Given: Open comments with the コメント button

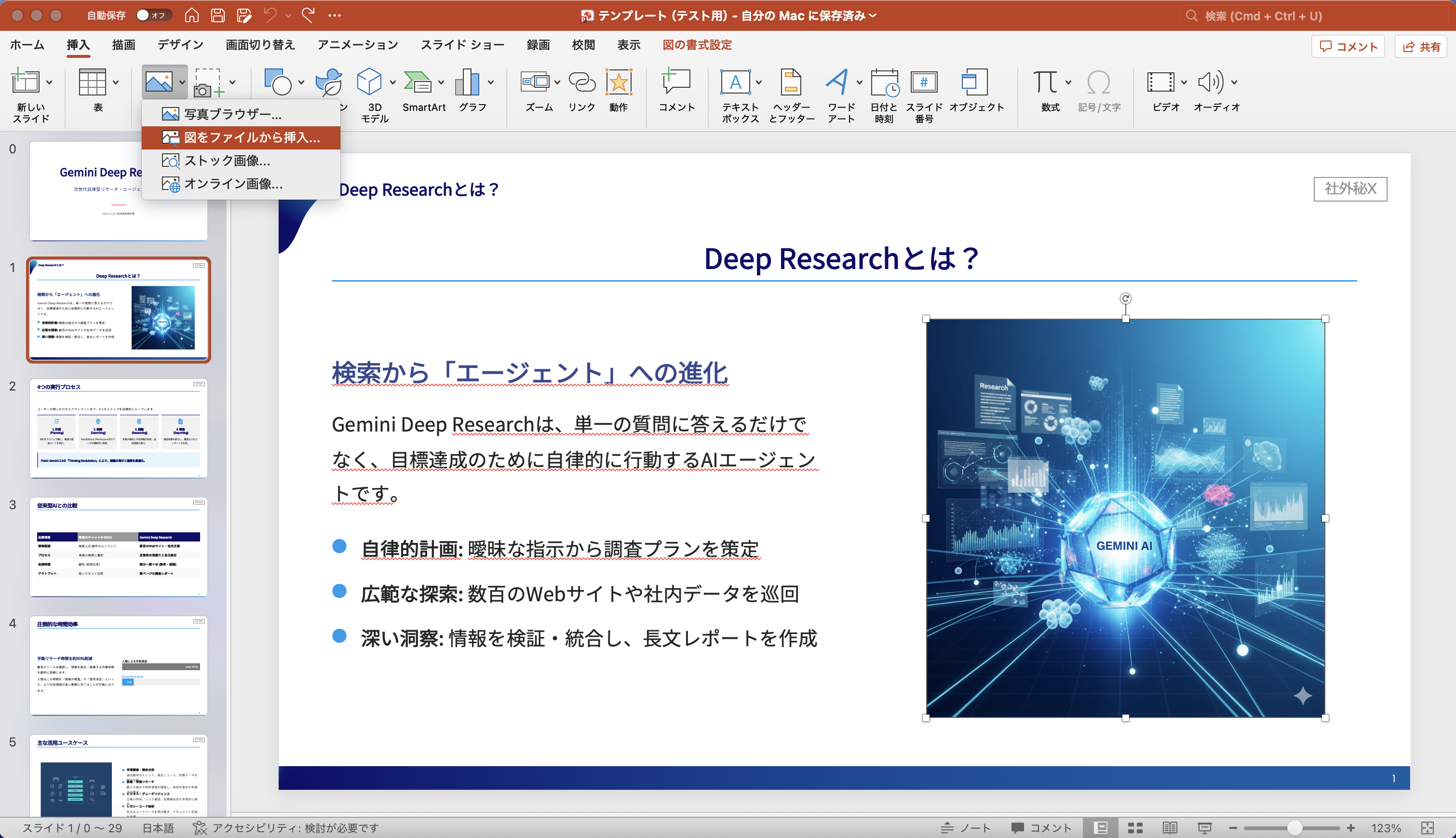Looking at the screenshot, I should click(1348, 46).
